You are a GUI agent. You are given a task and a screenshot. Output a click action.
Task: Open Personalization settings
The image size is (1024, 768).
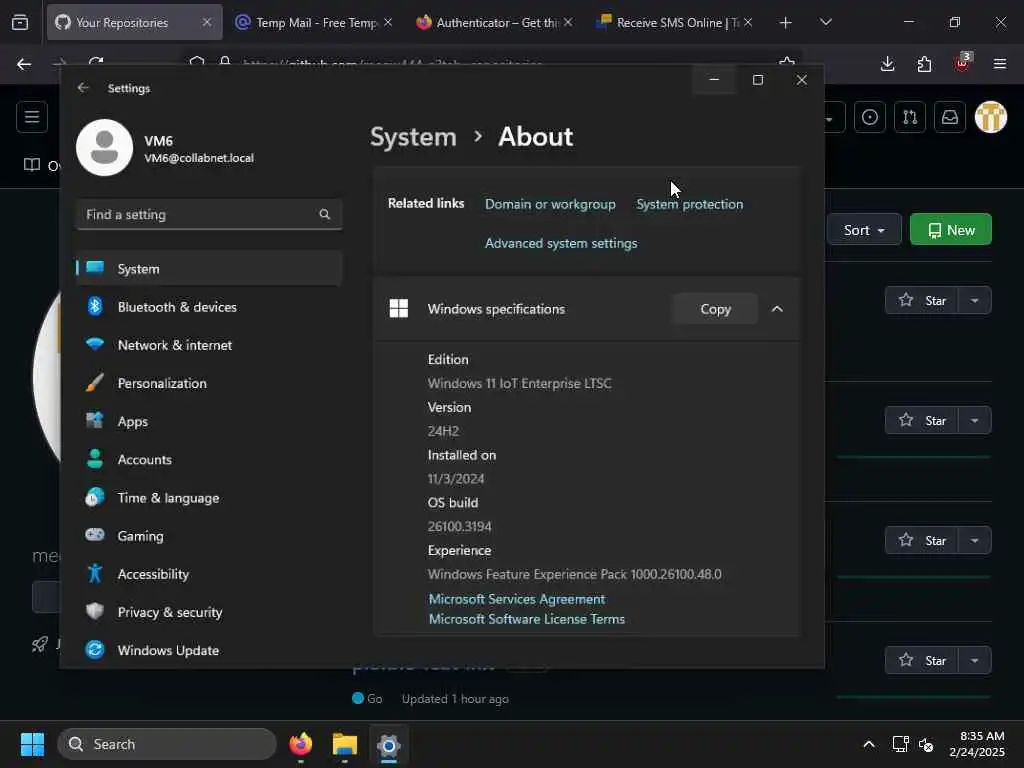pos(209,383)
